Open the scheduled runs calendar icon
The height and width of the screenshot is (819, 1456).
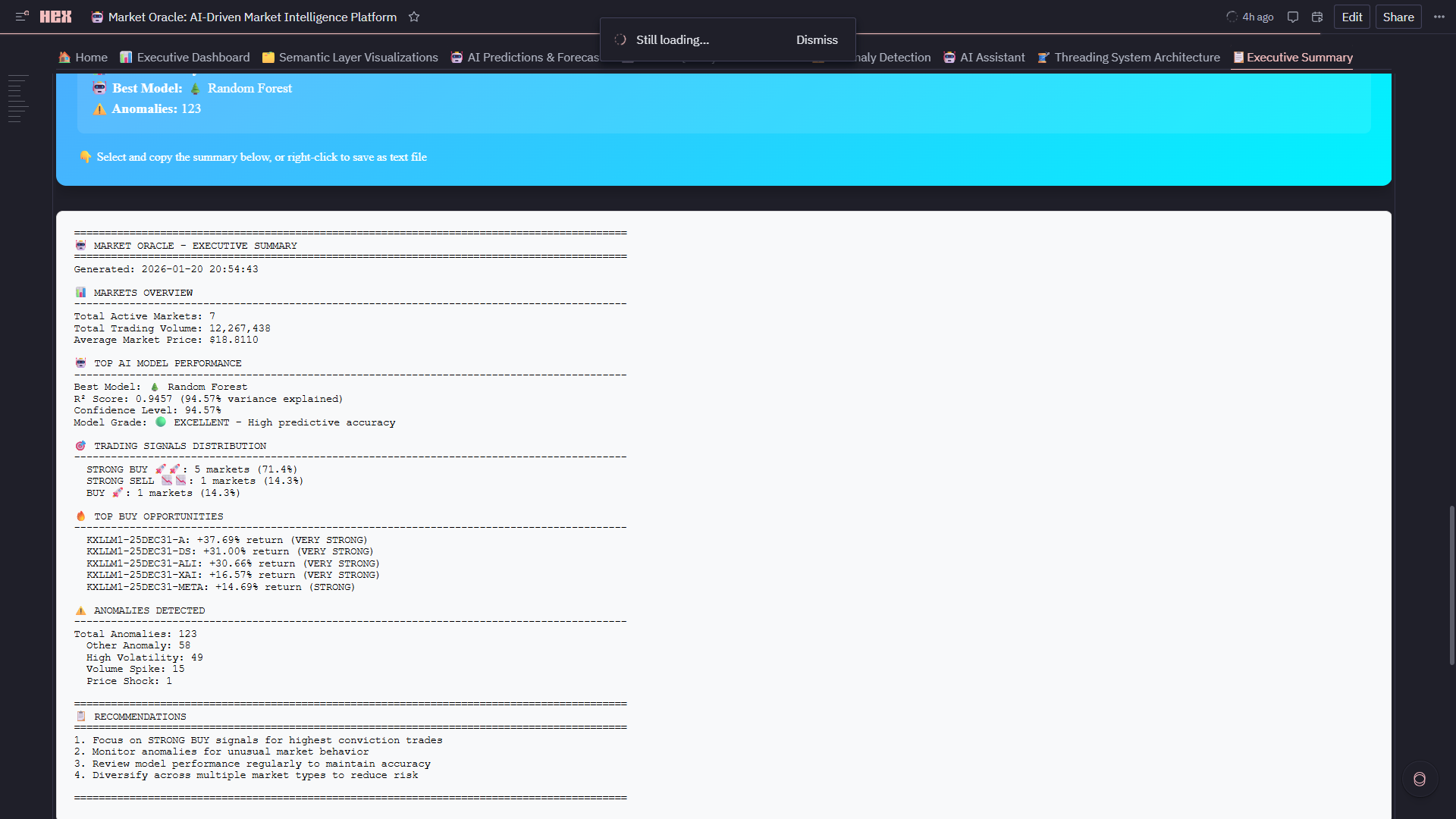[x=1317, y=17]
